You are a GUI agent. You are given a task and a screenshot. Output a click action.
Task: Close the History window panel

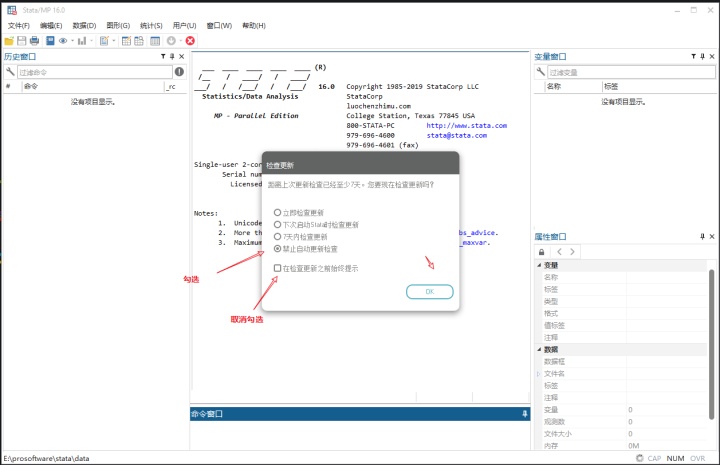[181, 56]
